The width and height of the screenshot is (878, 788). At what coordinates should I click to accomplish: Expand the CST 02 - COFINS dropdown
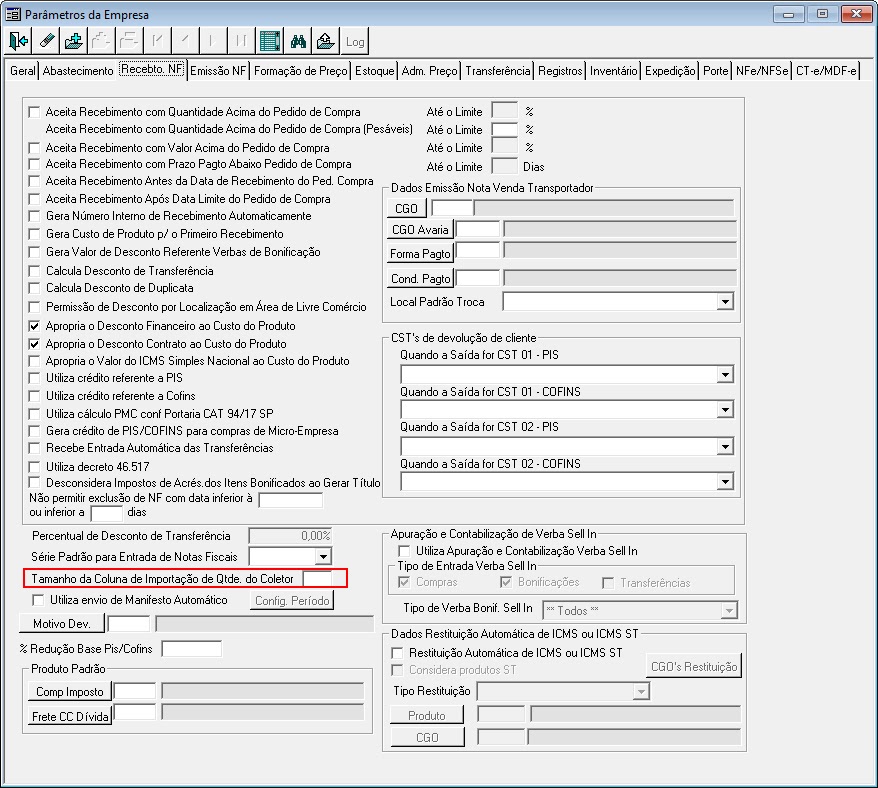click(x=725, y=482)
